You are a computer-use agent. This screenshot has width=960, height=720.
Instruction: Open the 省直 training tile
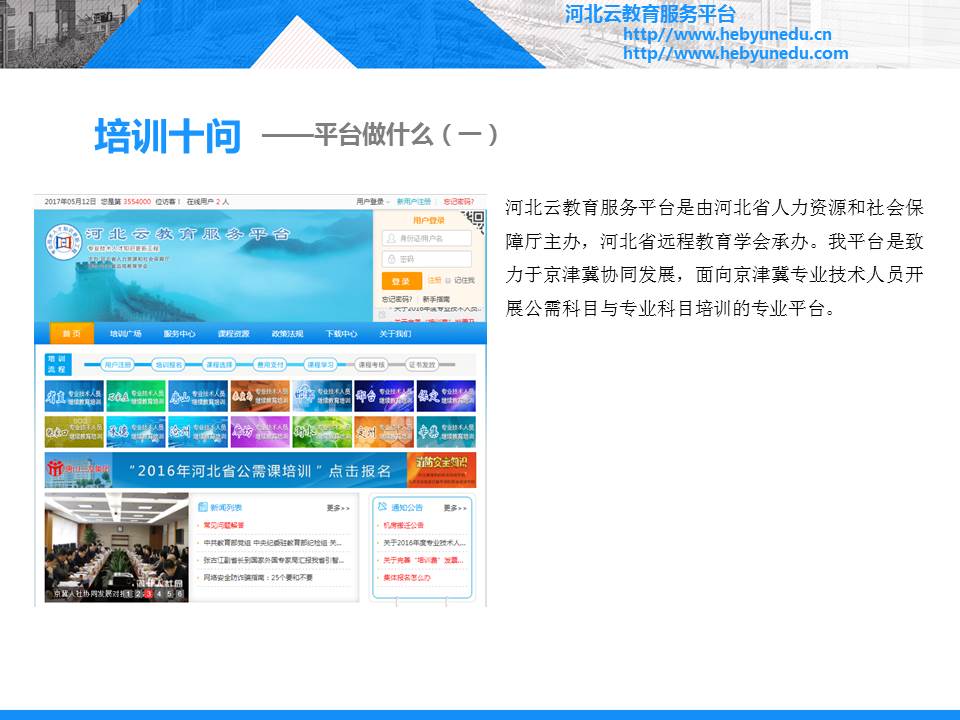[74, 396]
